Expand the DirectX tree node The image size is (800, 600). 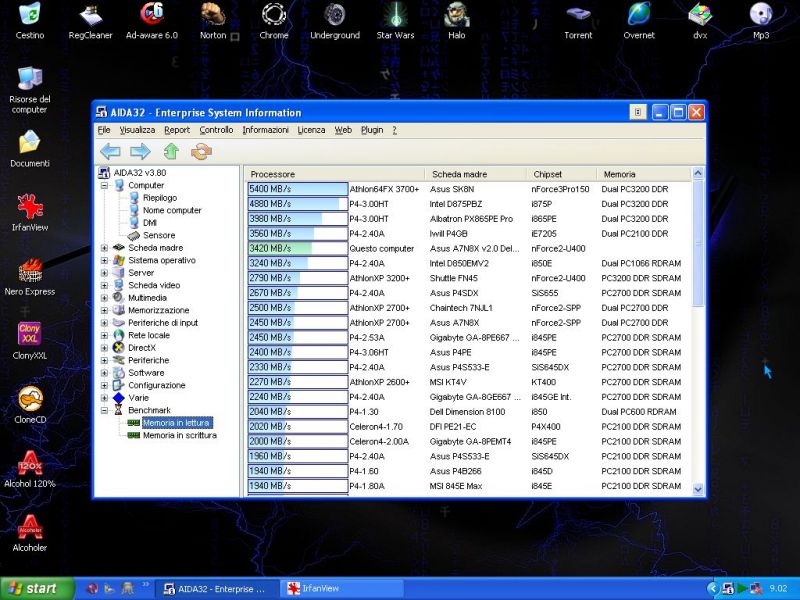pos(104,348)
